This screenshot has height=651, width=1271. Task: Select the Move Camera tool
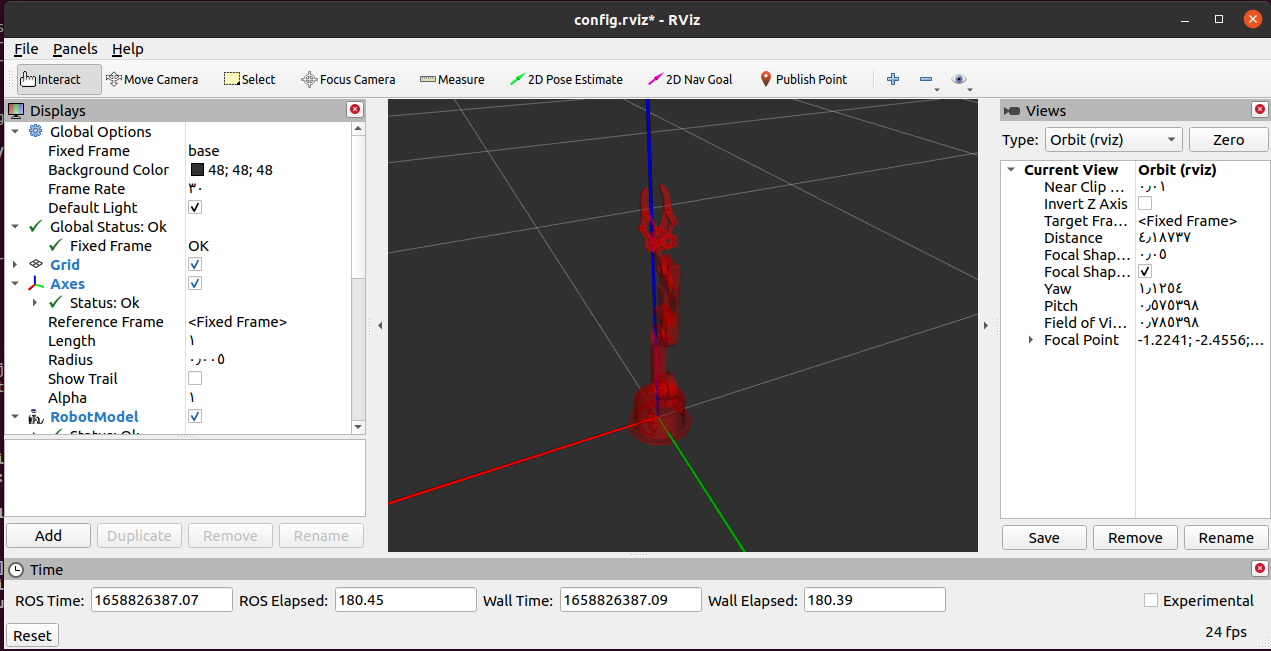pyautogui.click(x=152, y=79)
